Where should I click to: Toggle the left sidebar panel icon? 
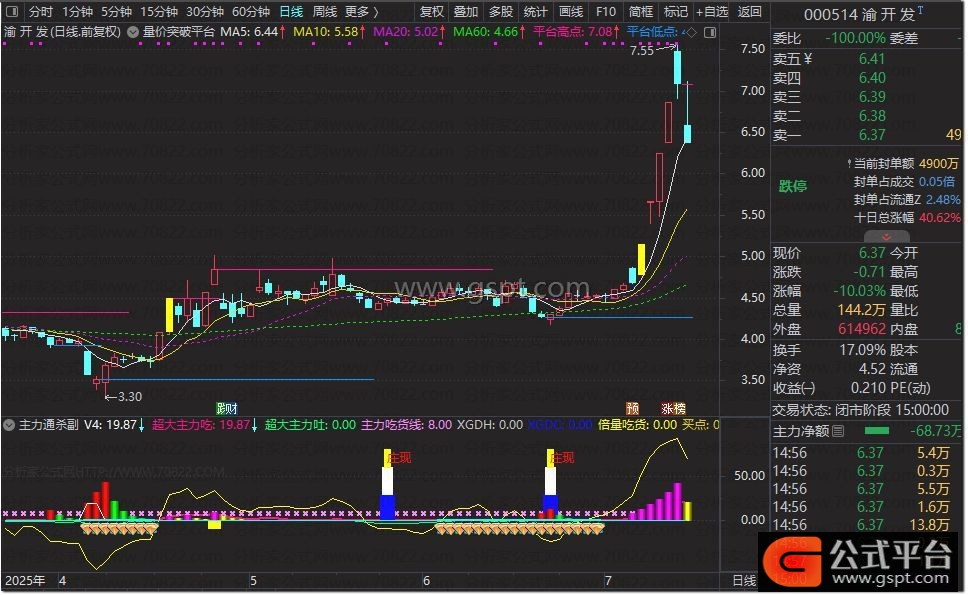12,12
